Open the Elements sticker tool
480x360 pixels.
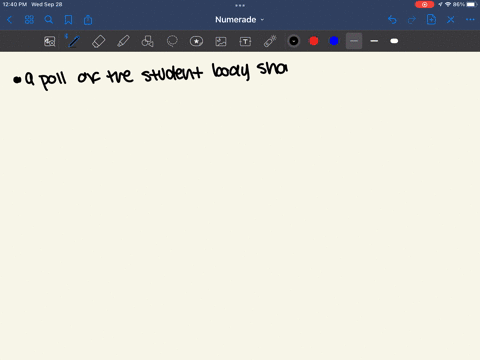tap(196, 41)
